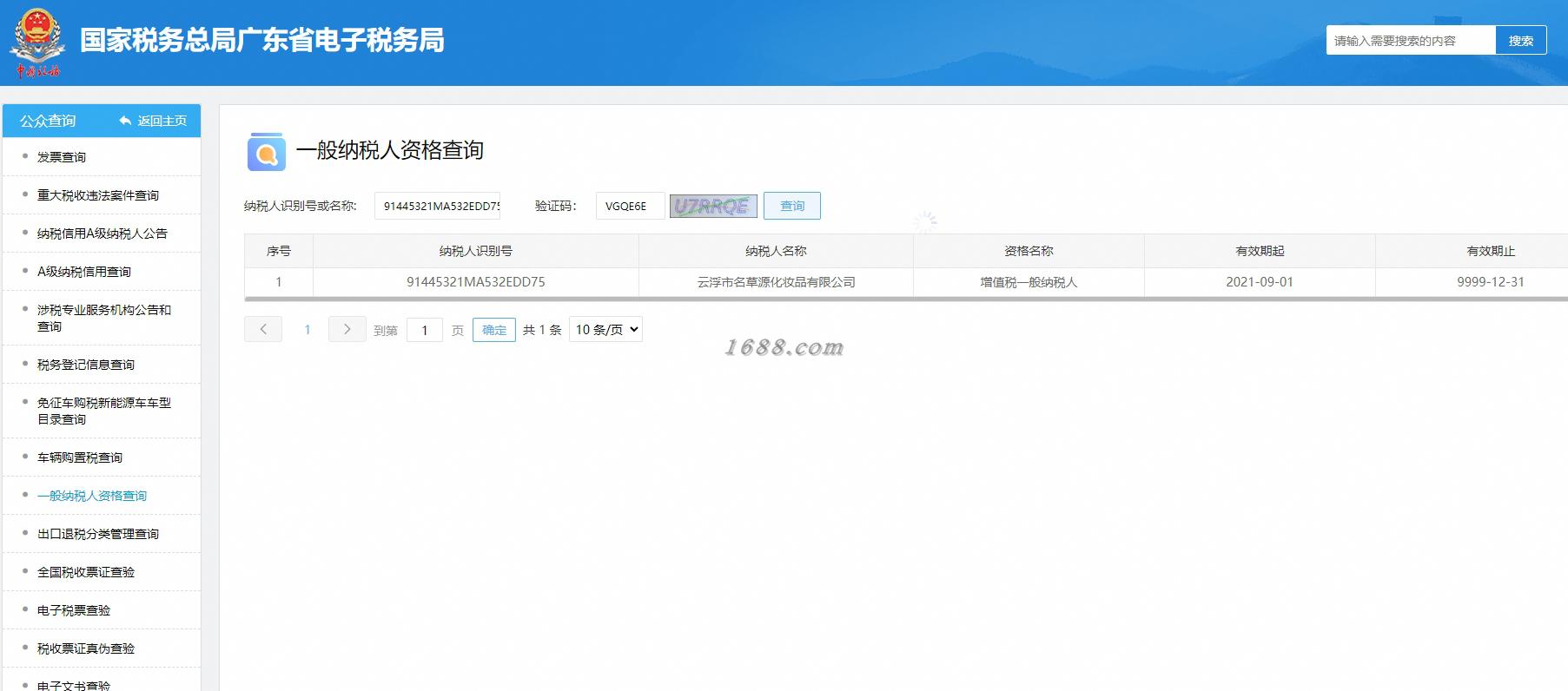Refresh the captcha image U7RRQE

pyautogui.click(x=713, y=206)
